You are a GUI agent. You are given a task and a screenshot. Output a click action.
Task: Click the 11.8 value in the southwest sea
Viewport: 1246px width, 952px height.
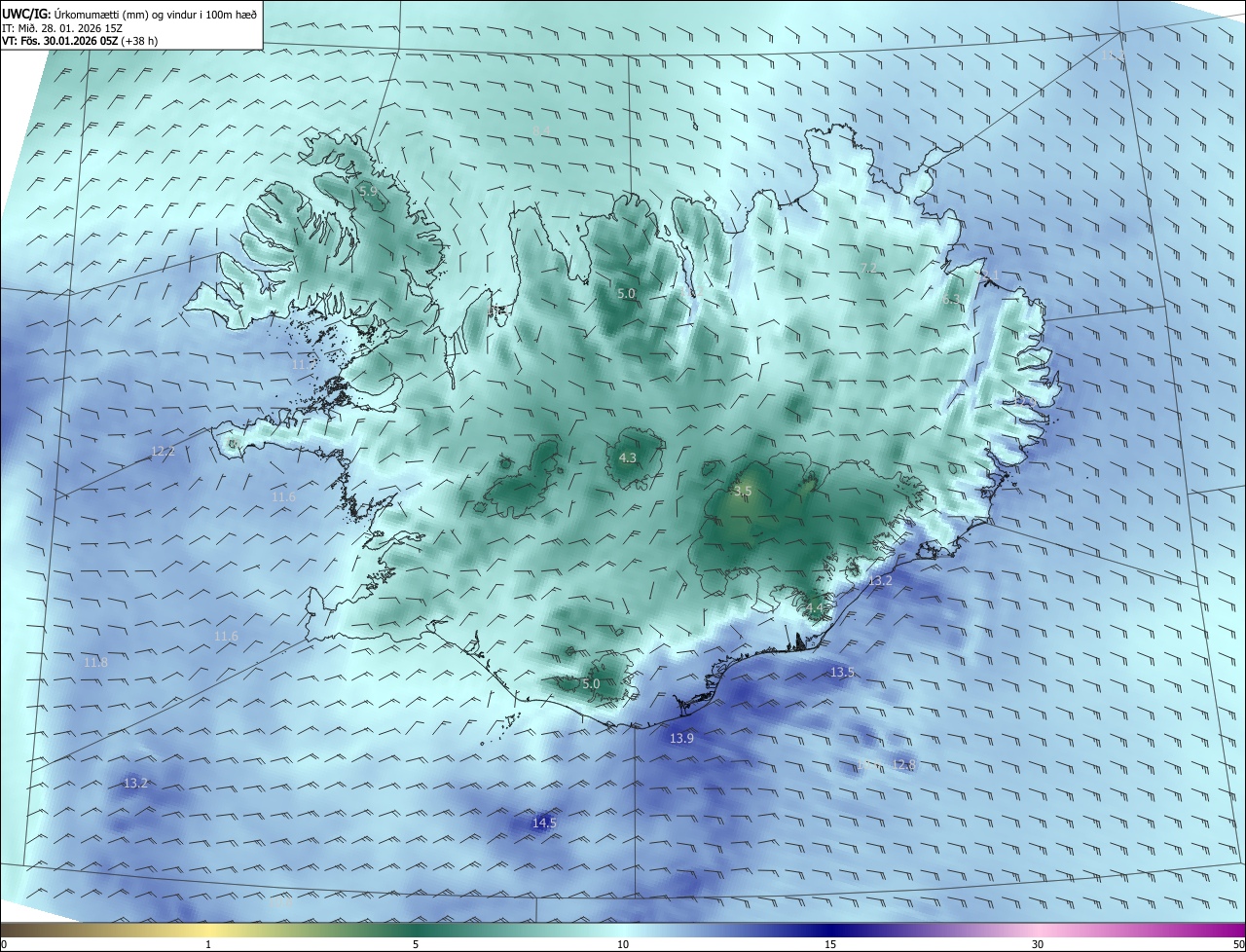95,662
